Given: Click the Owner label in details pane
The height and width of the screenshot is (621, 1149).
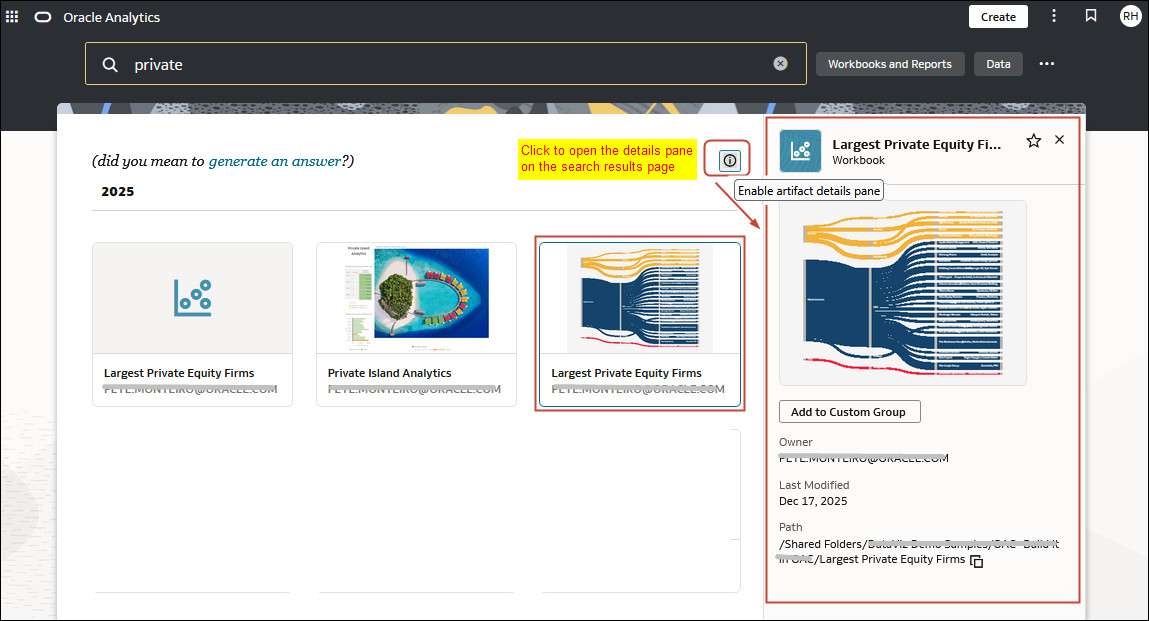Looking at the screenshot, I should coord(795,442).
